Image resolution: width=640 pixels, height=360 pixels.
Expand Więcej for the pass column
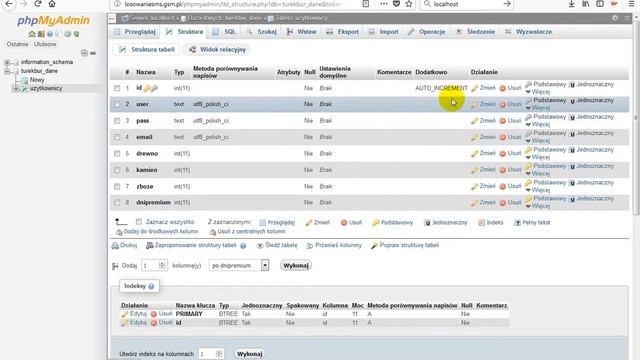click(x=538, y=124)
